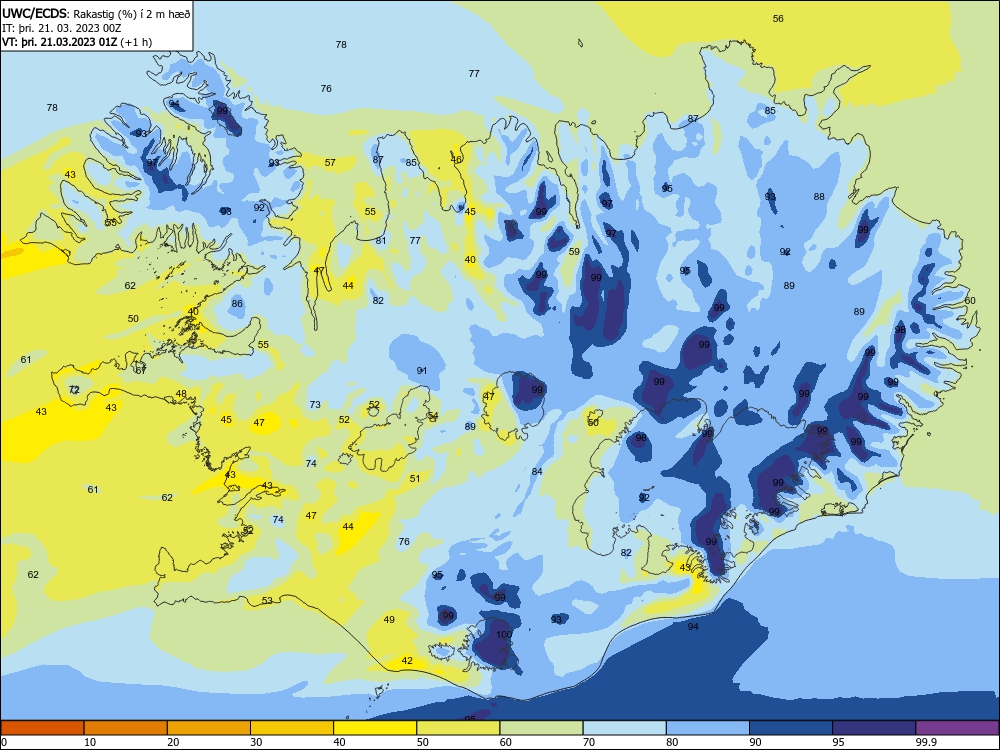Click the '84' humidity value on the map
Image resolution: width=1000 pixels, height=750 pixels.
537,471
